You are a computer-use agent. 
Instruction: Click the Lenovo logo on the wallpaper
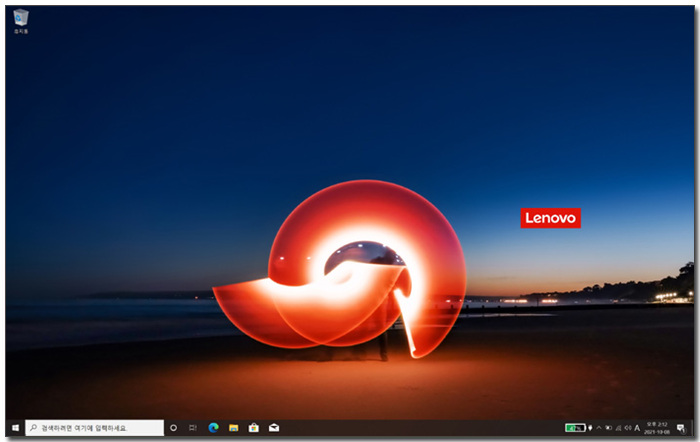(x=550, y=217)
